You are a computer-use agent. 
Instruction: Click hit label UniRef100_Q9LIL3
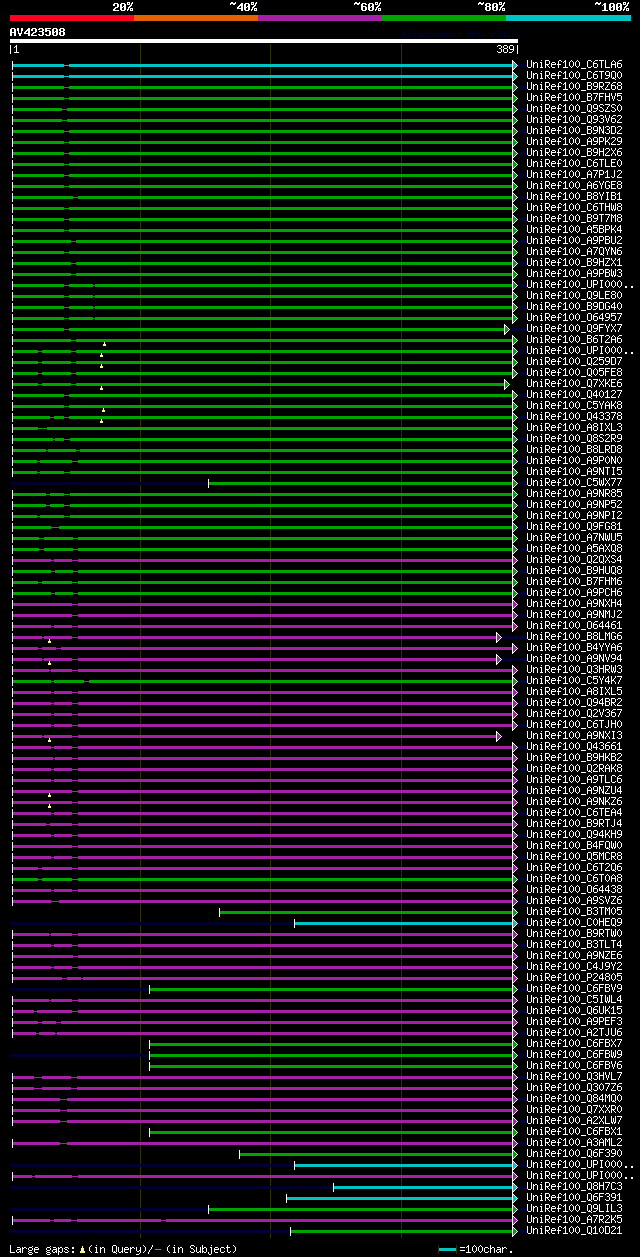[x=574, y=1208]
